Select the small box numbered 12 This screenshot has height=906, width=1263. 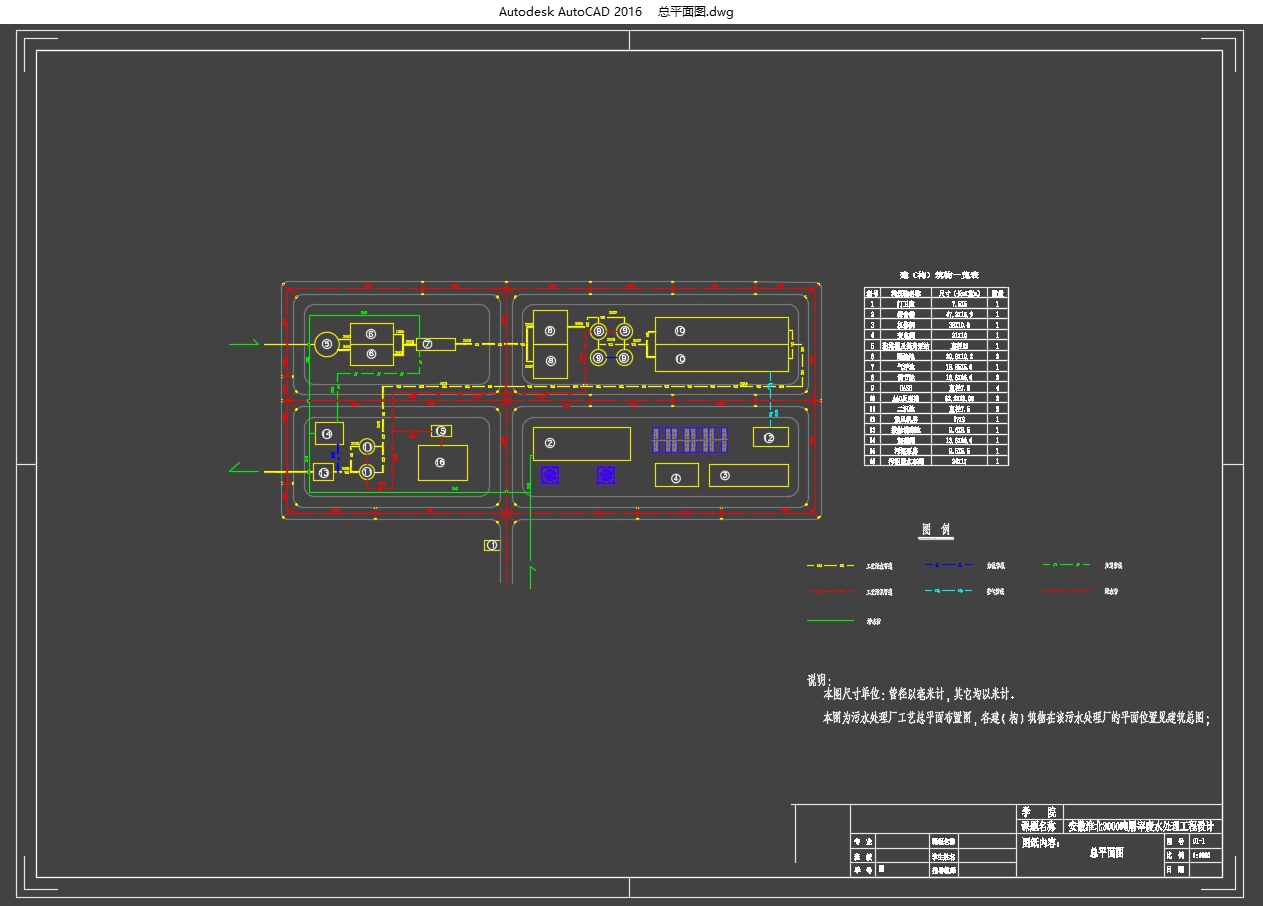click(x=770, y=437)
